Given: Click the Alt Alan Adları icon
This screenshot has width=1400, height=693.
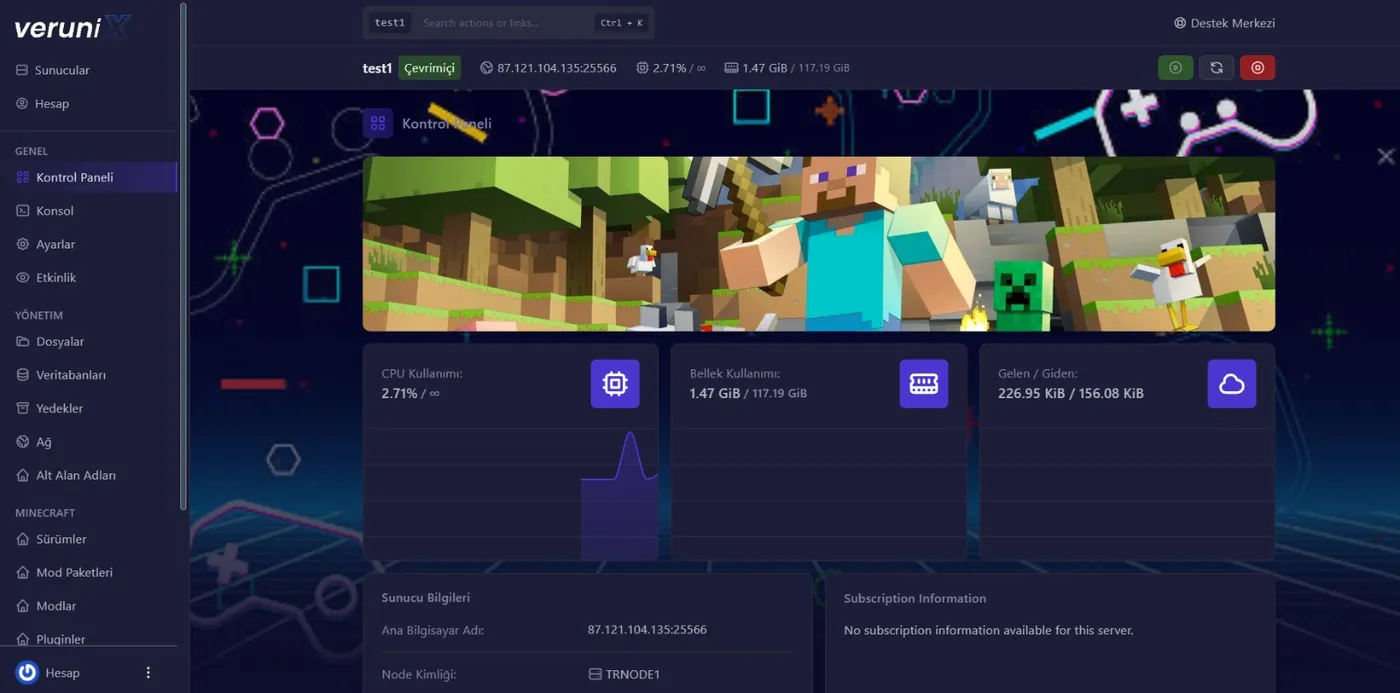Looking at the screenshot, I should (x=23, y=475).
